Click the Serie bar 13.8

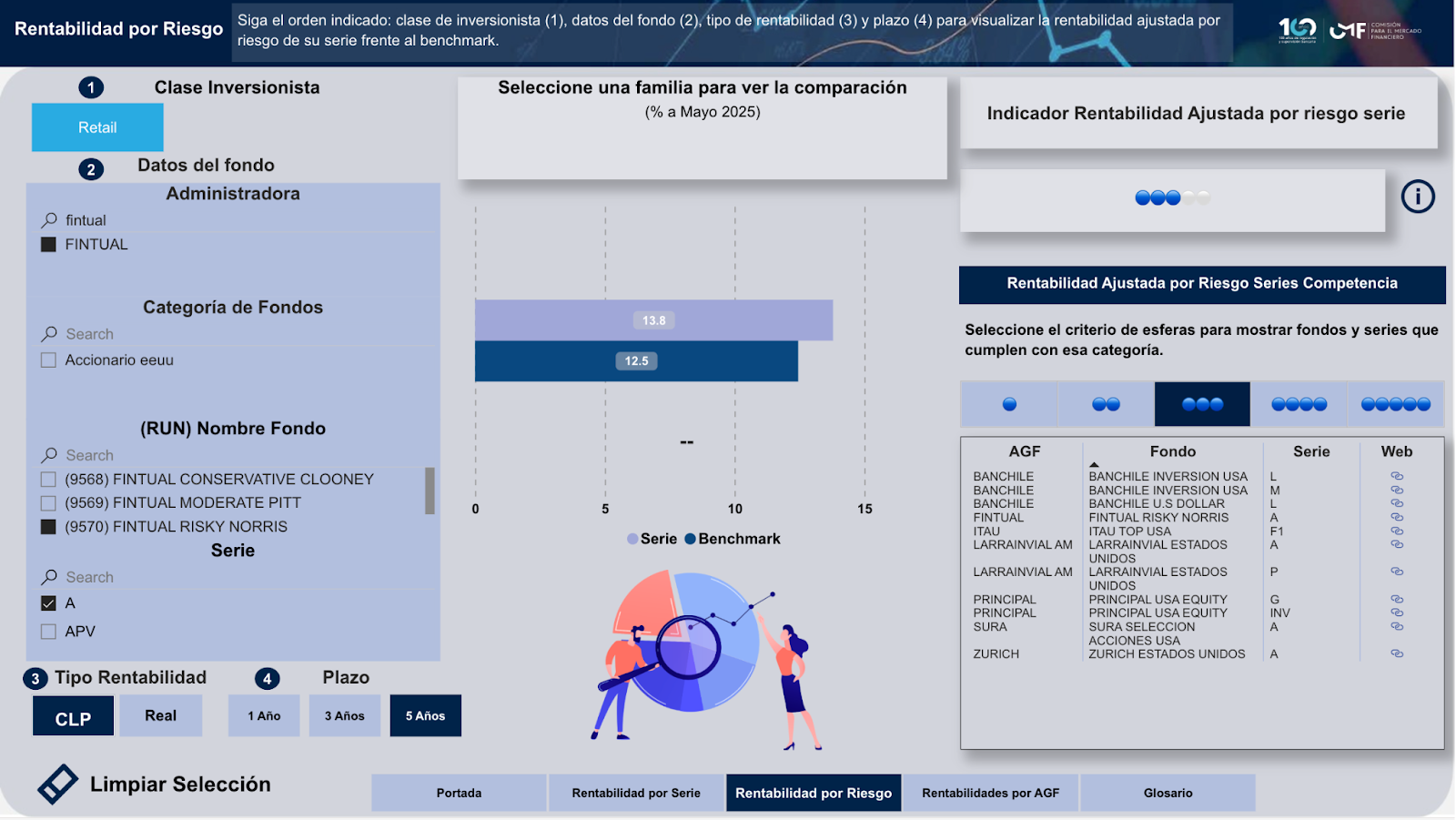[x=653, y=320]
